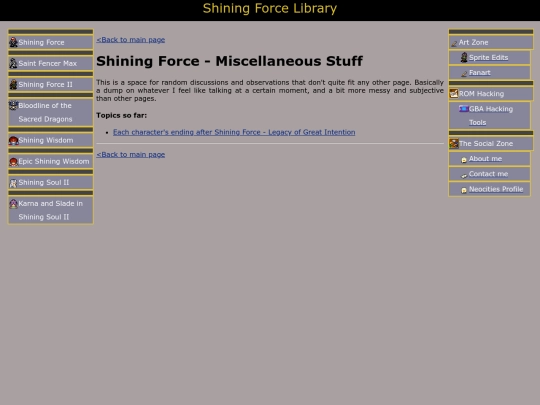Open the ROM Hacking menu heading
Screen dimensions: 540x405
[491, 93]
